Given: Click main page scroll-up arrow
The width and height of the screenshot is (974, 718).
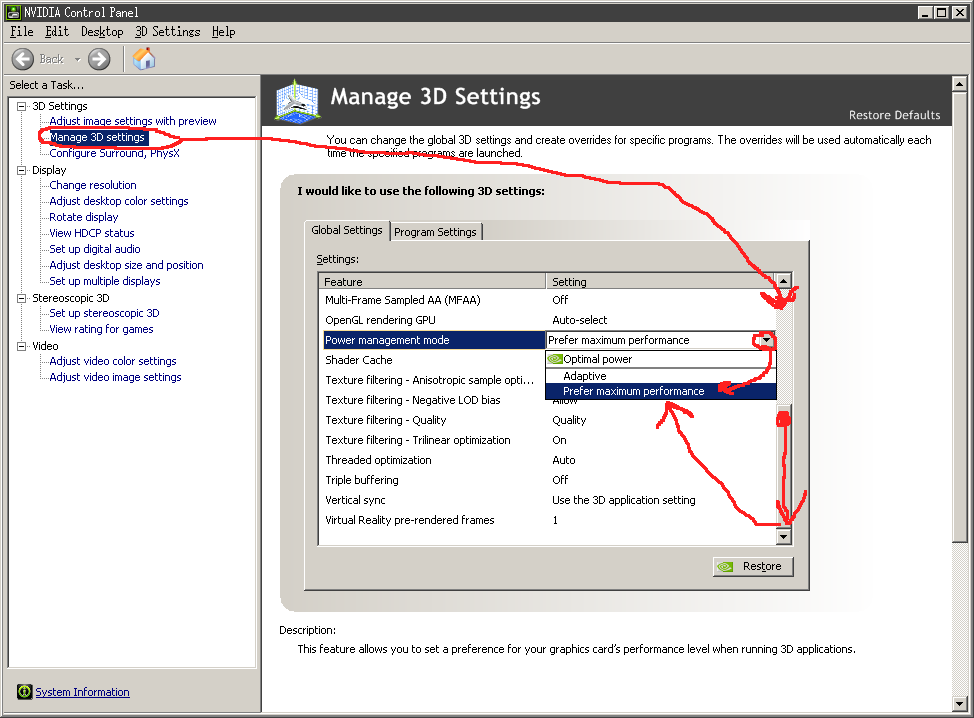Looking at the screenshot, I should pos(960,83).
